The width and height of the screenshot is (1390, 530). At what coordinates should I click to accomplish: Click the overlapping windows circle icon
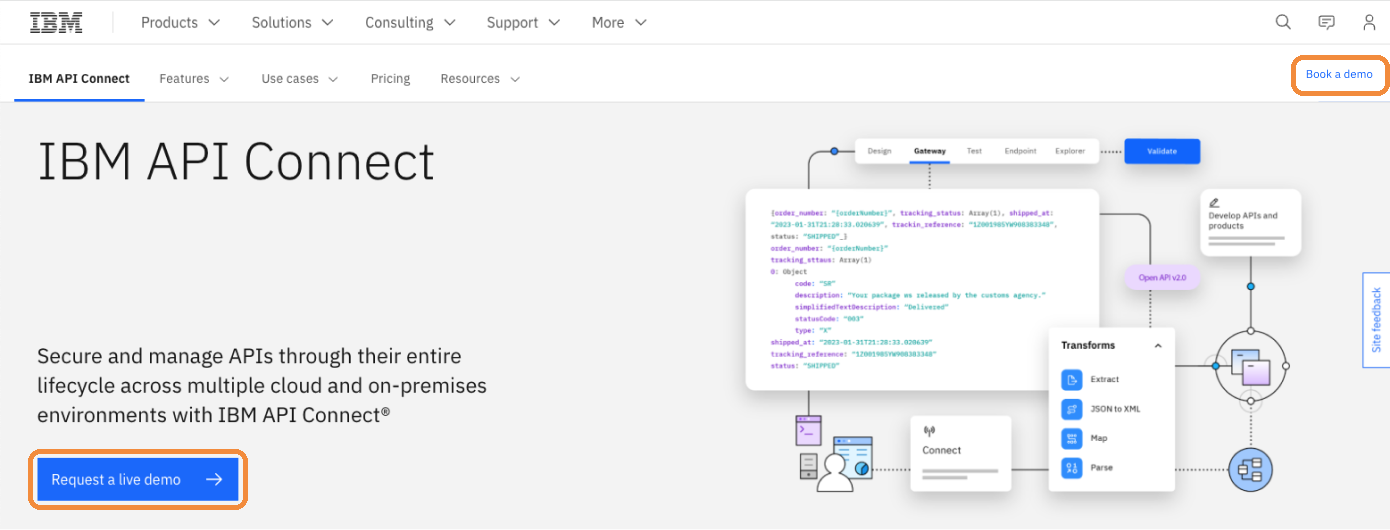pos(1250,368)
